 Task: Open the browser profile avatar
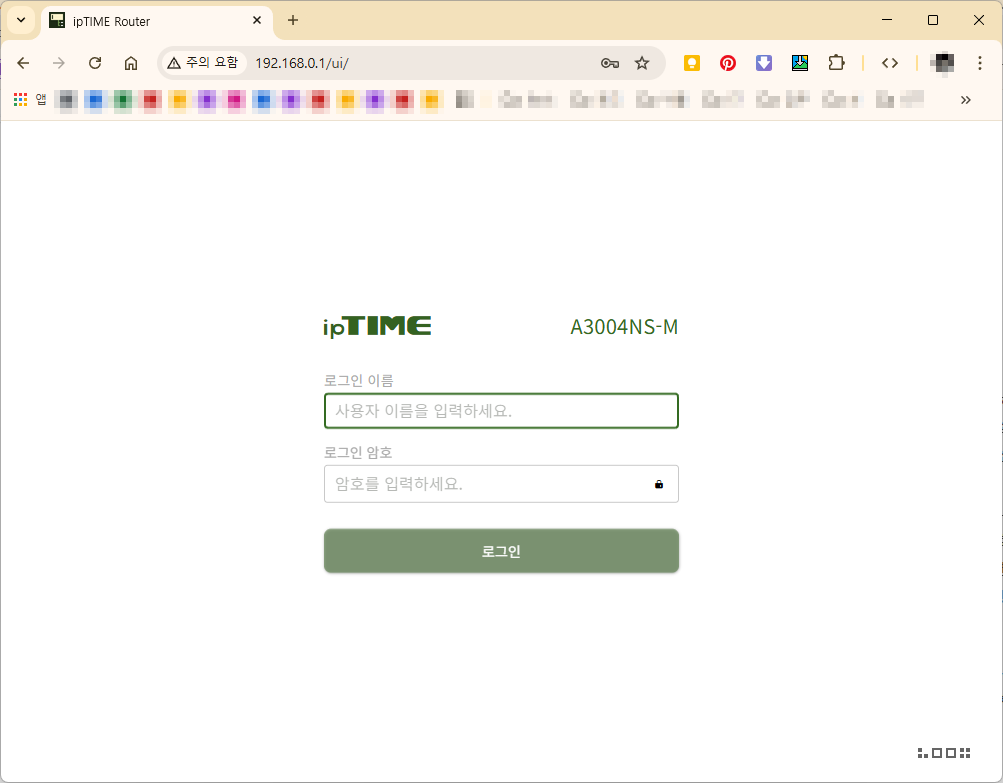(944, 63)
